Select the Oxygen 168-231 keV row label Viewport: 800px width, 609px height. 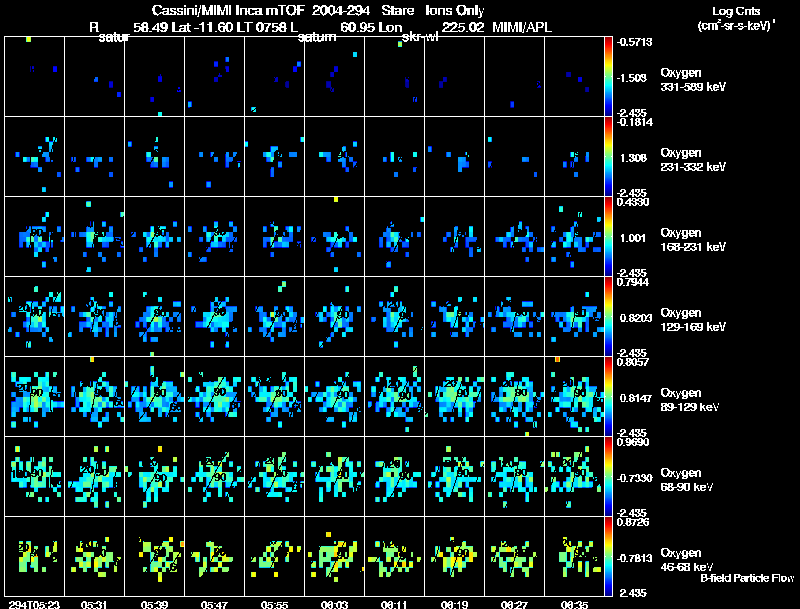pyautogui.click(x=693, y=240)
